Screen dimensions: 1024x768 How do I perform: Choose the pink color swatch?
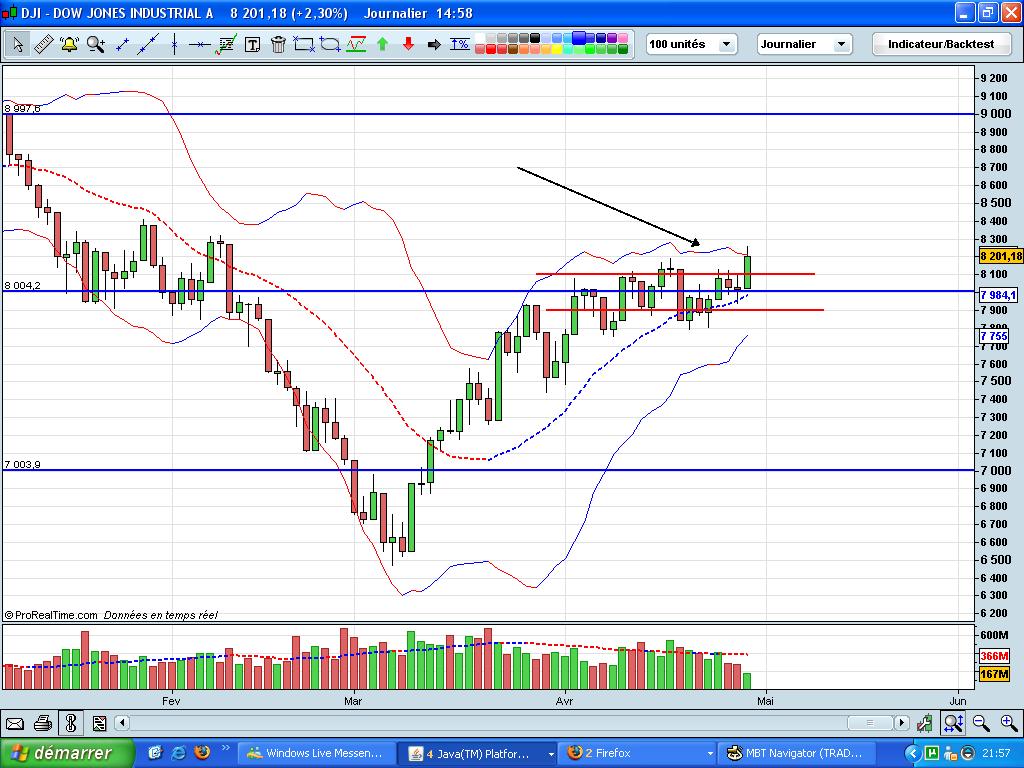click(x=623, y=37)
